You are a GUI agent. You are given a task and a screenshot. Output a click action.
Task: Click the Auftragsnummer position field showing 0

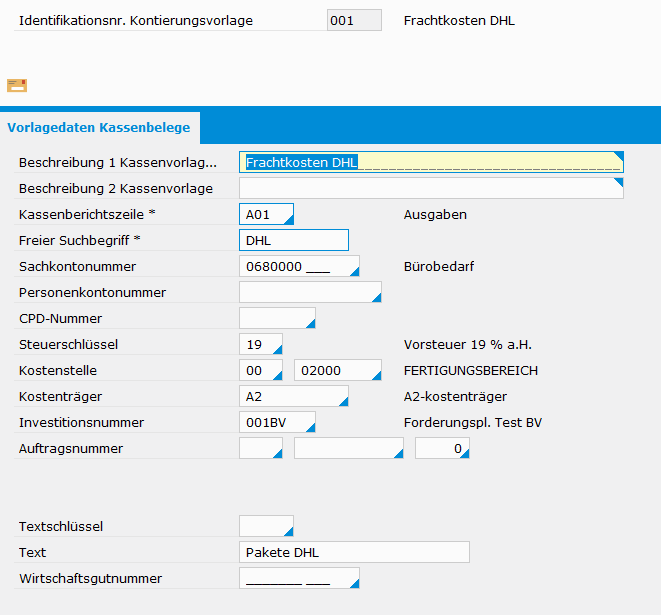pos(442,448)
